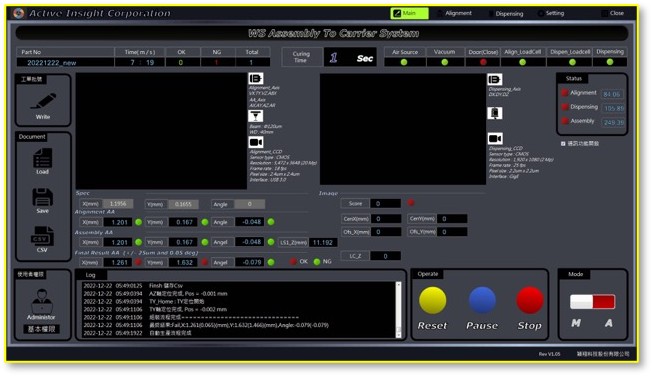Click the CSV export icon
This screenshot has height=376, width=652.
(42, 236)
